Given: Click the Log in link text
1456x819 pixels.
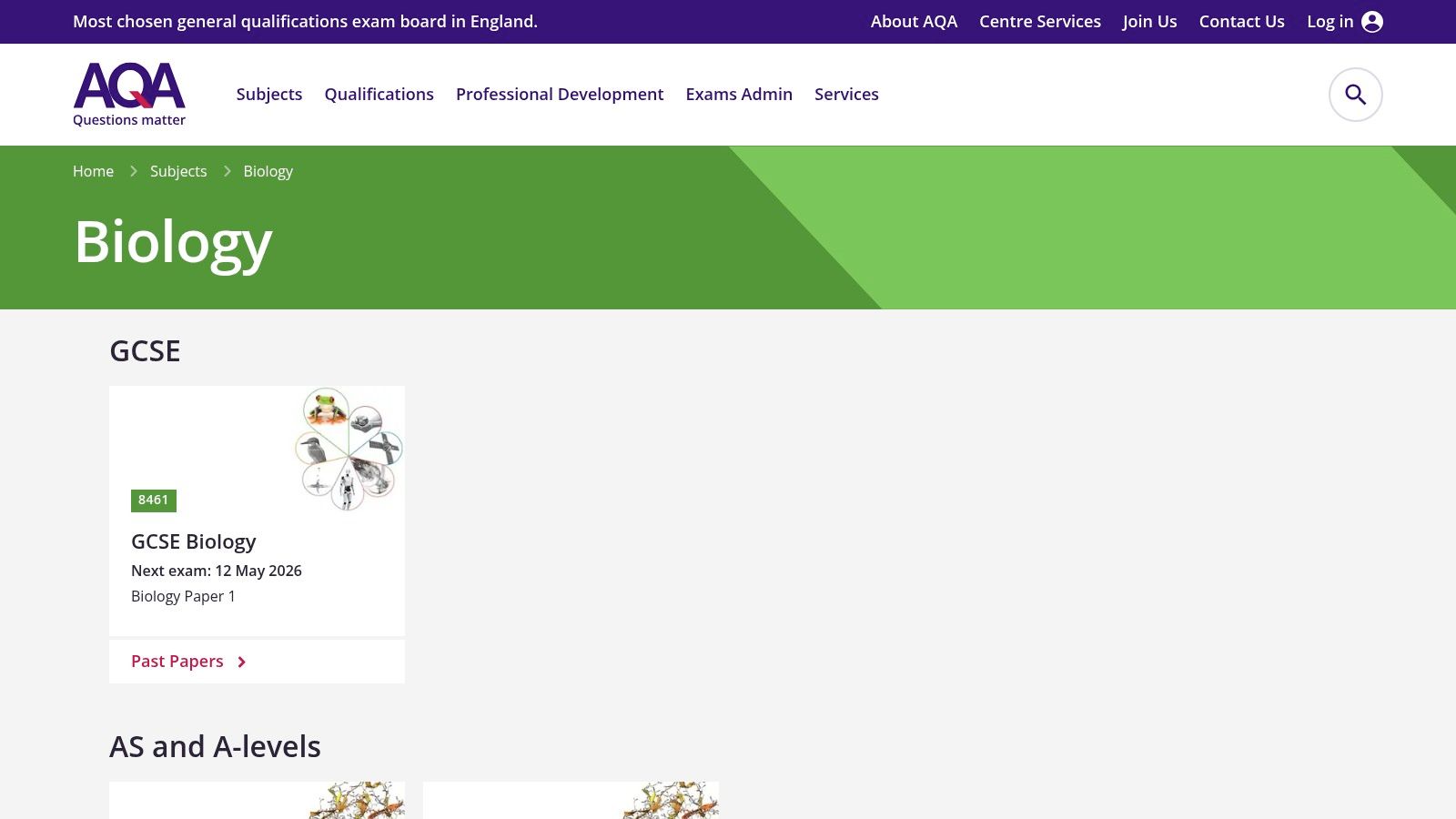Looking at the screenshot, I should tap(1330, 22).
